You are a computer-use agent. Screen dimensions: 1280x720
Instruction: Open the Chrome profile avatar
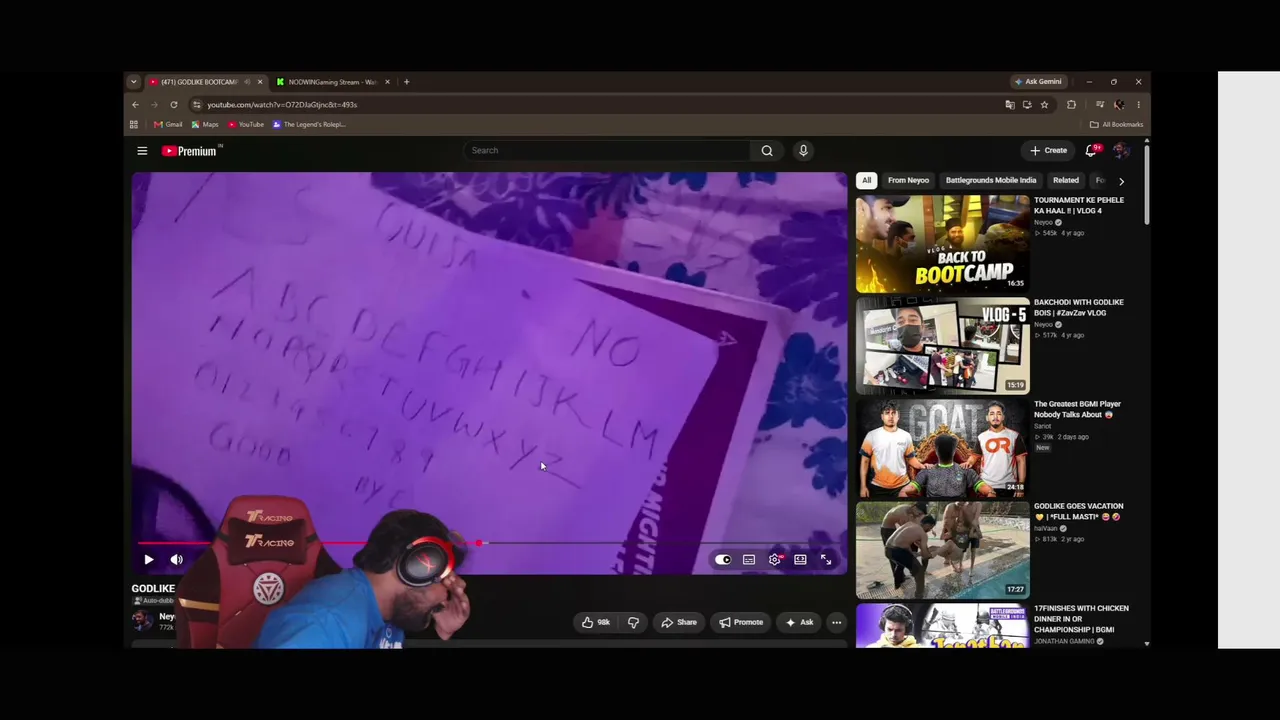pyautogui.click(x=1119, y=104)
